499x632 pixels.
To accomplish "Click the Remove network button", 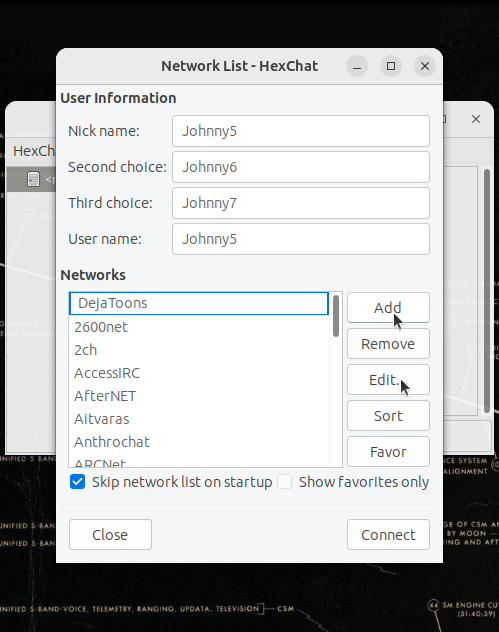I will 388,344.
